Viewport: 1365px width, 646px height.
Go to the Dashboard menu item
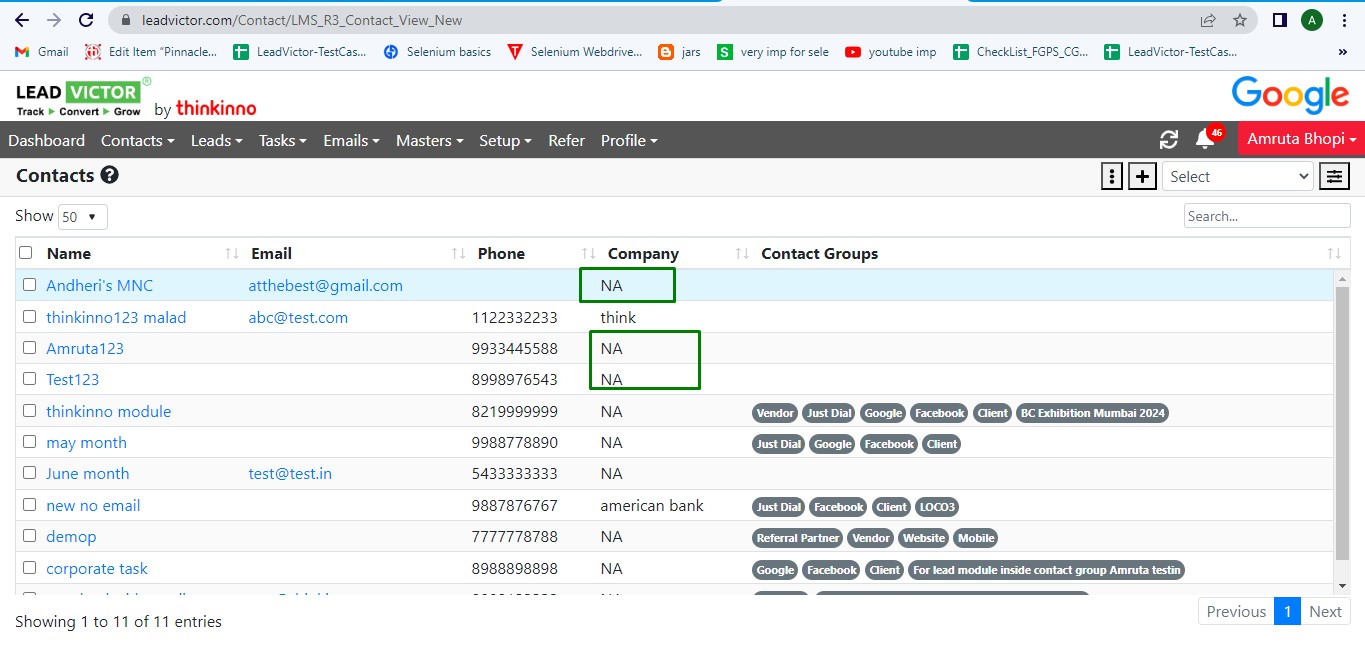point(47,140)
